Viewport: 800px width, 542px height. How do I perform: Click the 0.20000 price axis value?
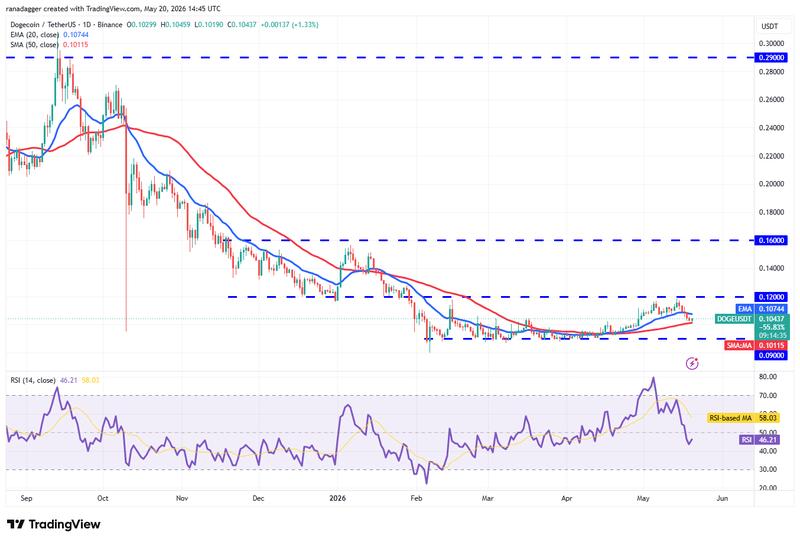pos(771,184)
